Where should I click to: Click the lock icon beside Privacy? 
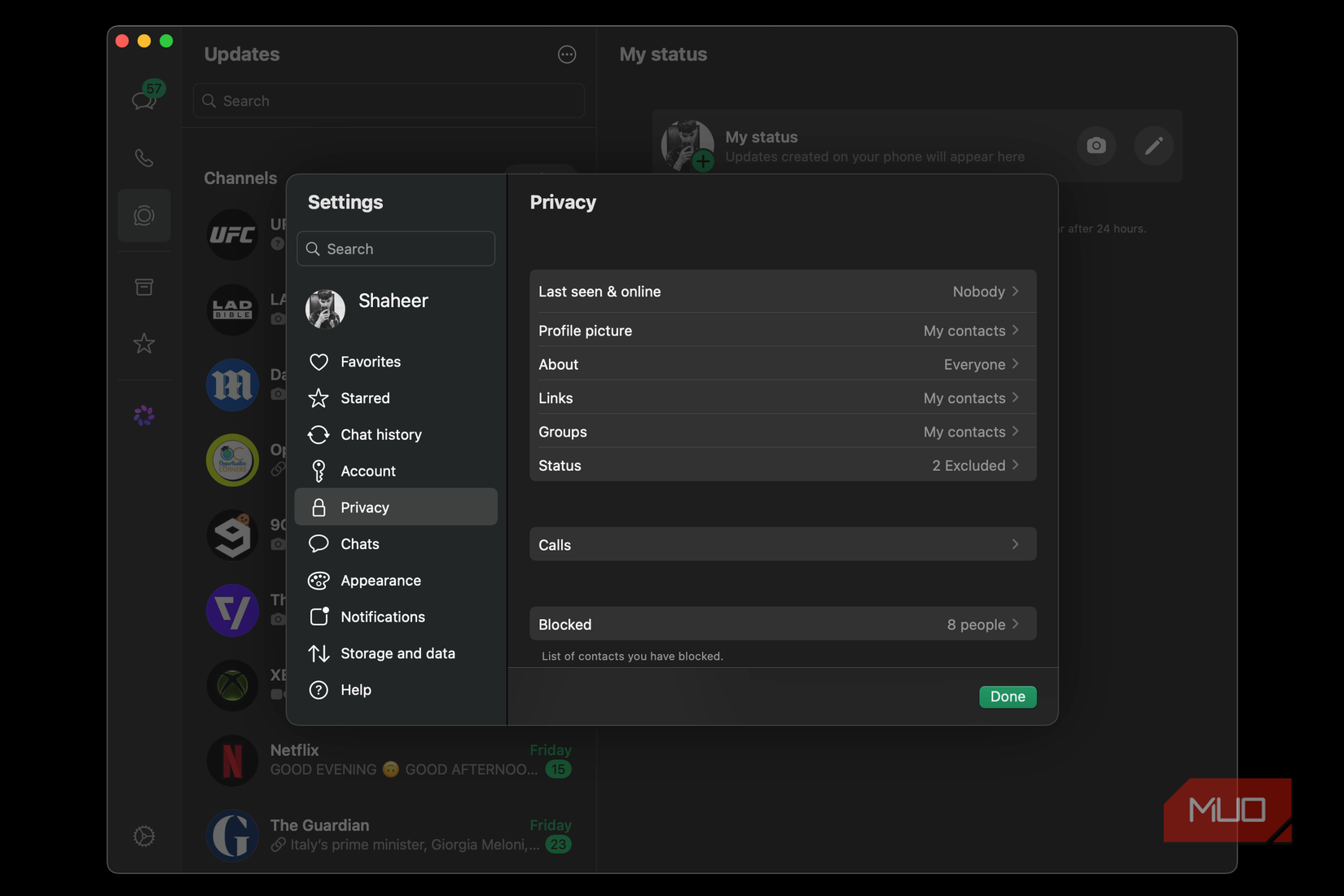click(x=318, y=507)
